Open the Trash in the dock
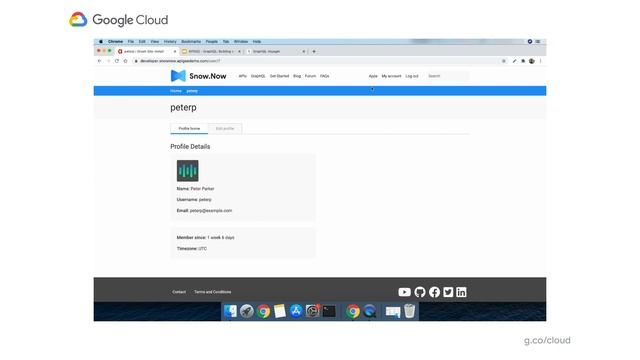The width and height of the screenshot is (640, 360). click(409, 311)
